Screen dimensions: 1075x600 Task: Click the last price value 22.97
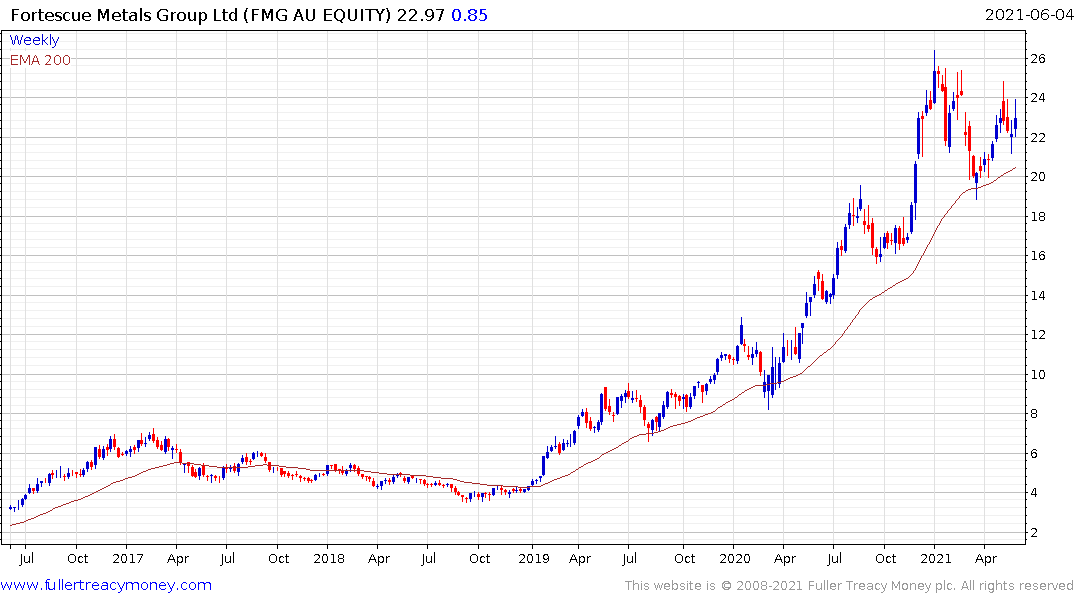[421, 14]
